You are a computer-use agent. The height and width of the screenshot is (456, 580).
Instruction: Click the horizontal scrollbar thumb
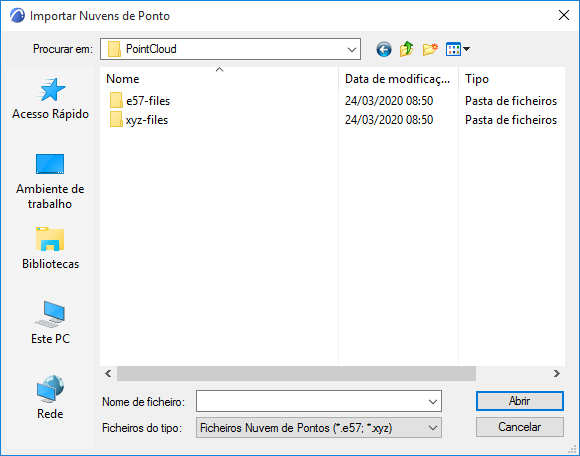coord(296,374)
